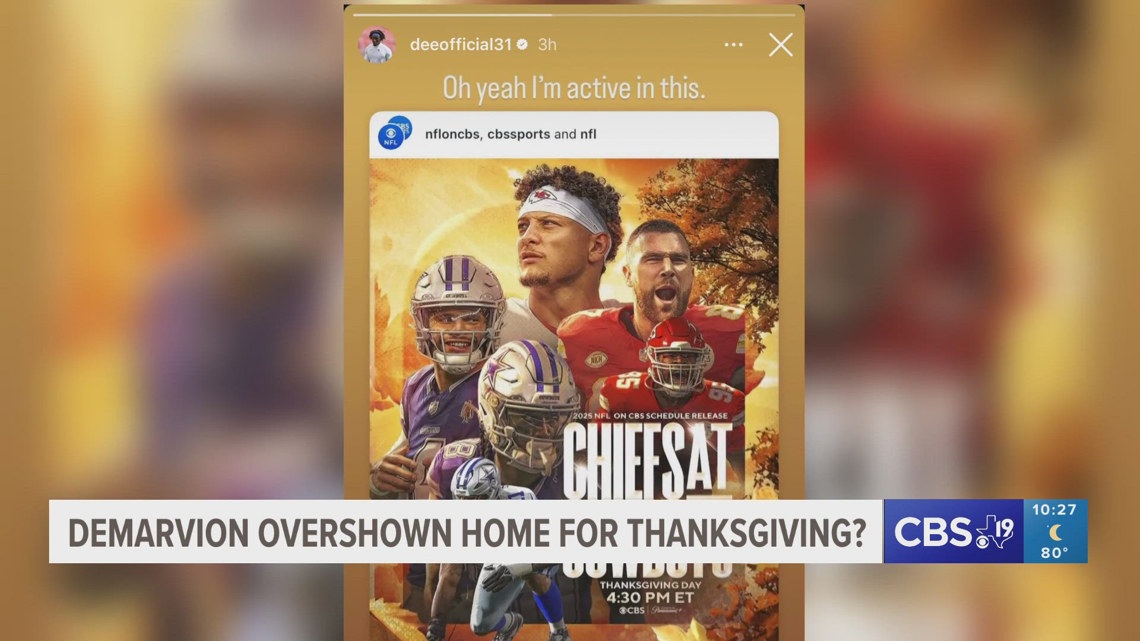
Task: Open the deeofficial31 username link
Action: click(461, 45)
